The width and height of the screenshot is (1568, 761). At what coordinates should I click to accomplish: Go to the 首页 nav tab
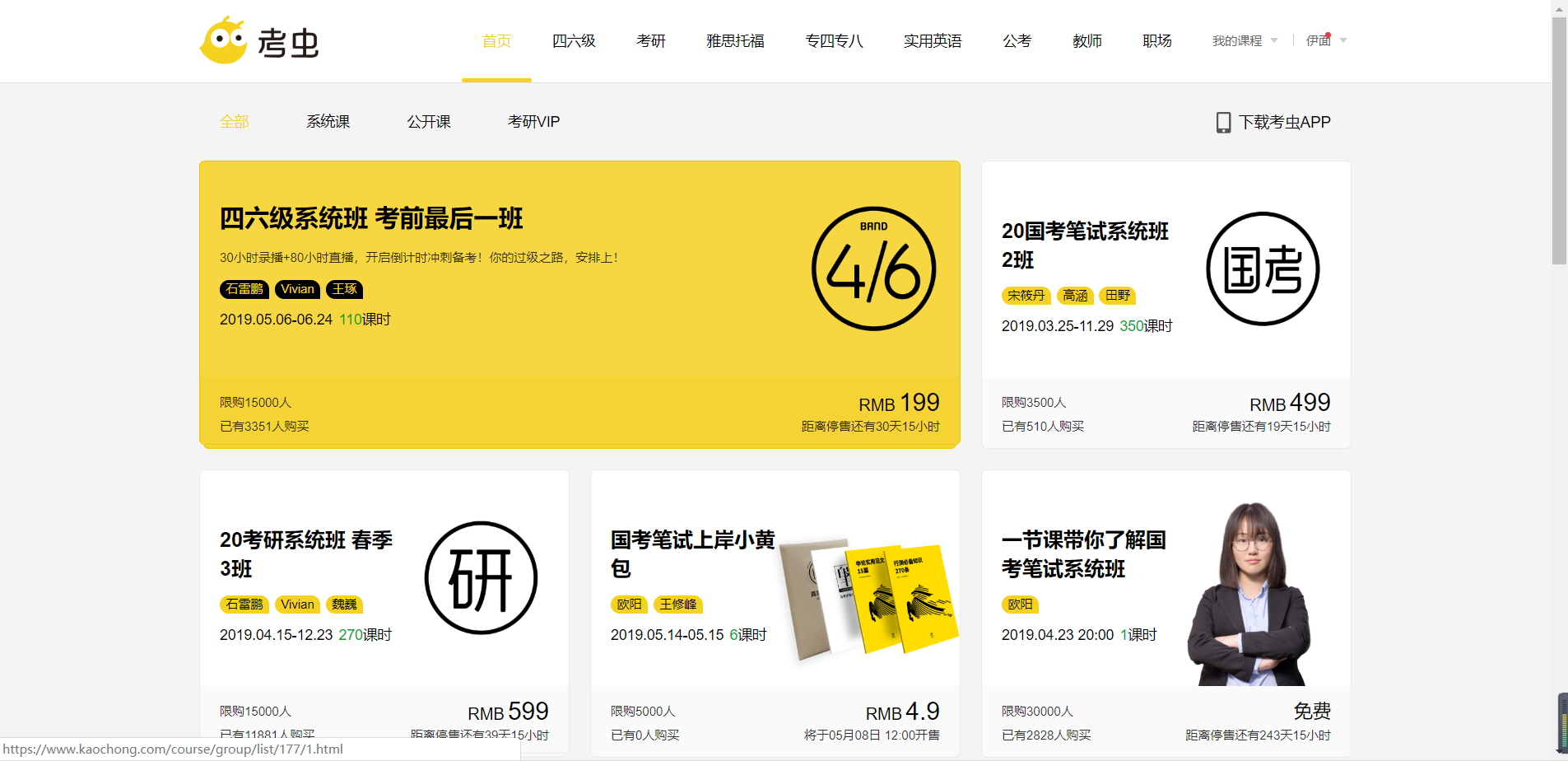pos(496,41)
